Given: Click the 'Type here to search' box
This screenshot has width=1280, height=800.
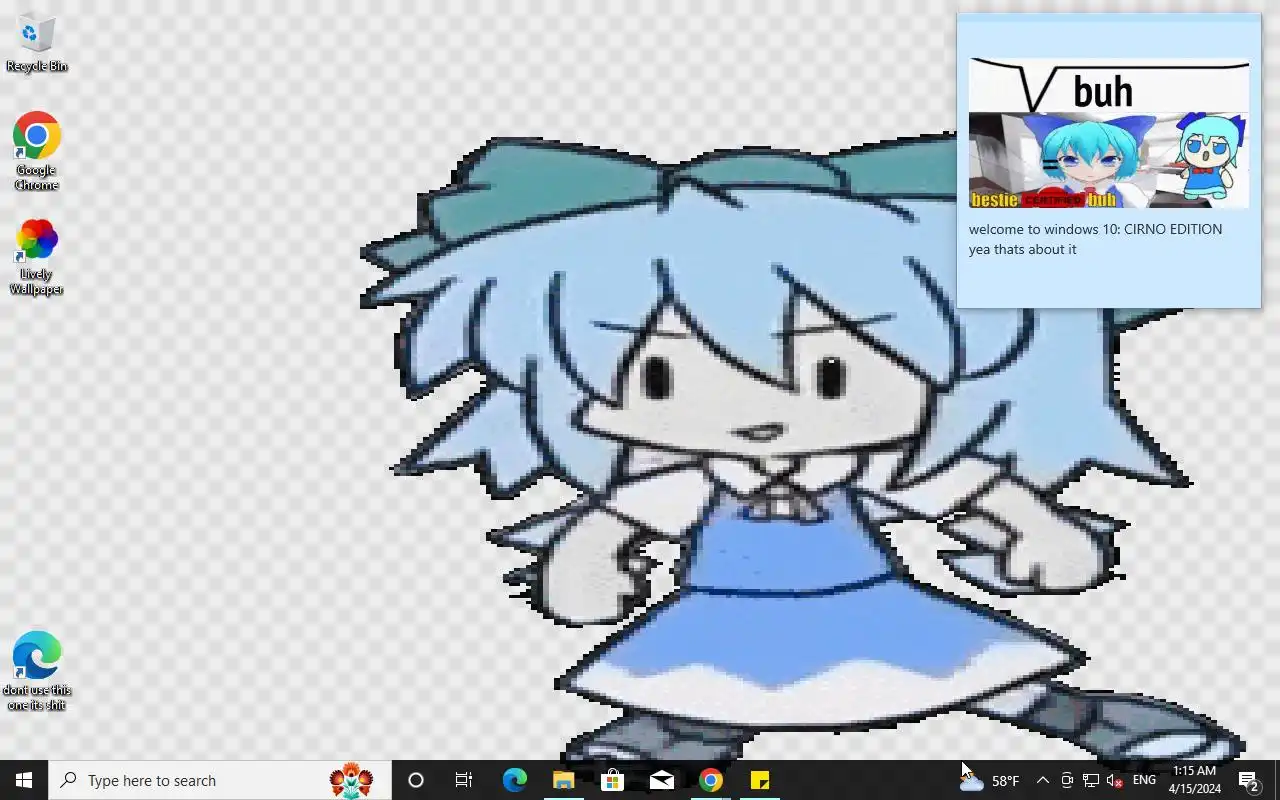Looking at the screenshot, I should pos(220,780).
